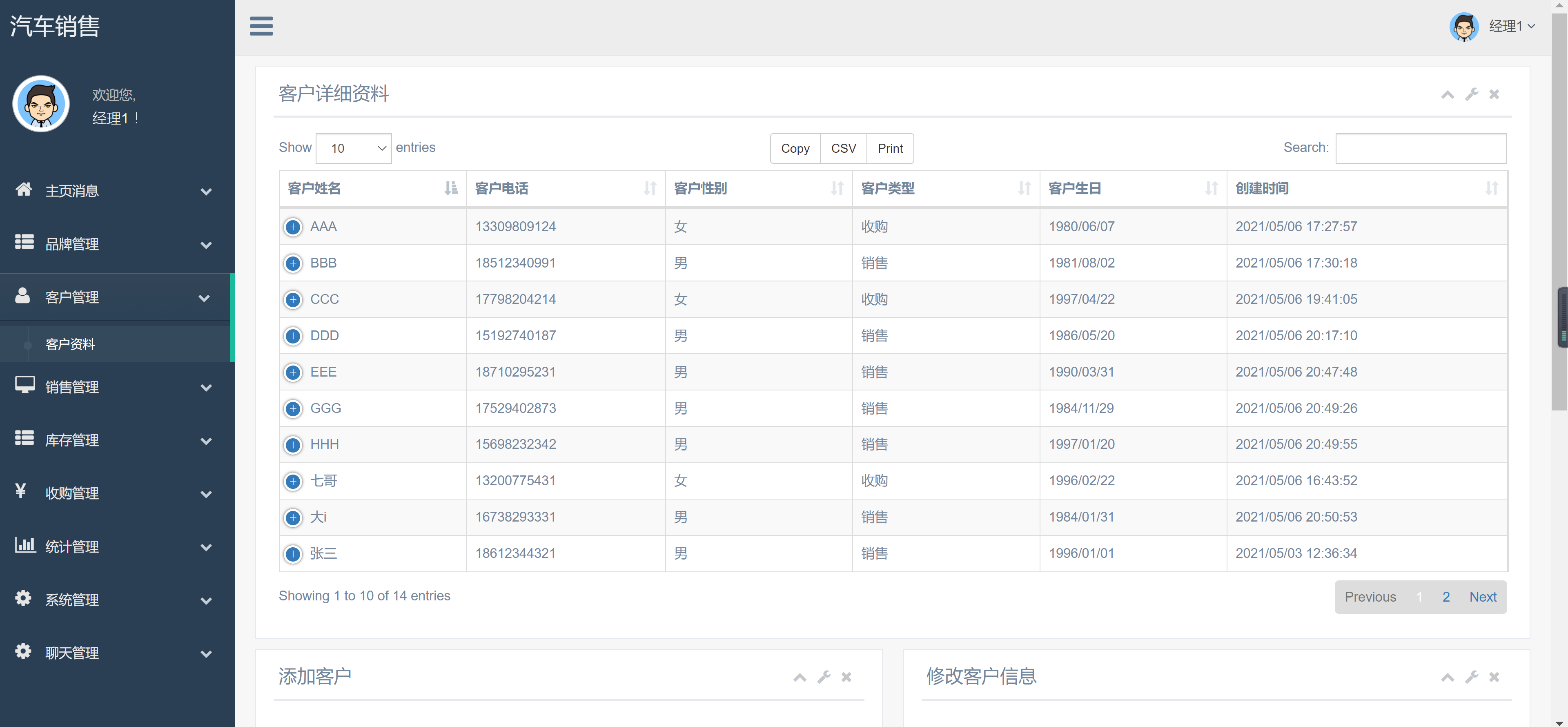Toggle the hamburger sidebar menu

coord(261,26)
